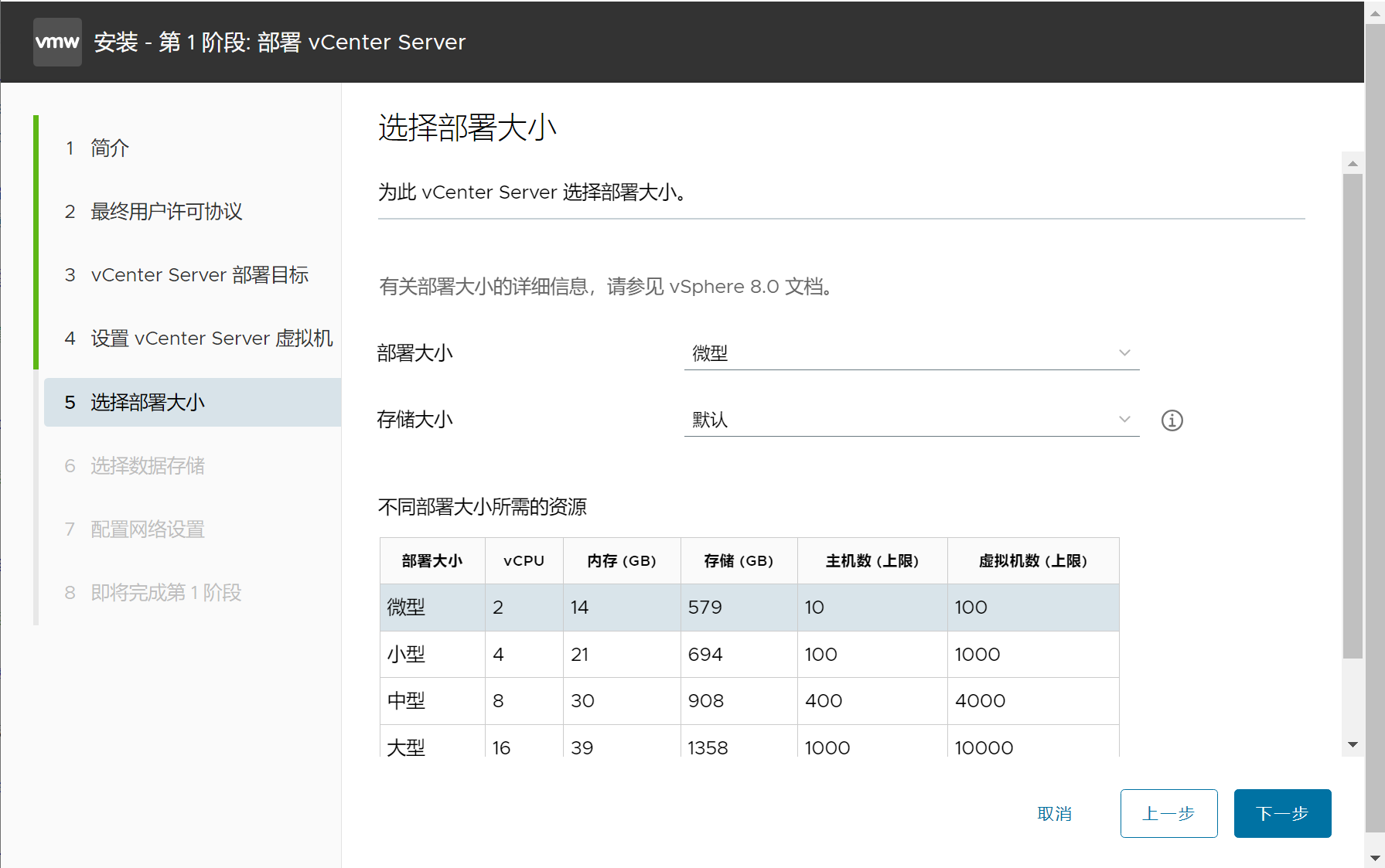This screenshot has width=1385, height=868.
Task: Click the 中型 row name cell
Action: [x=432, y=701]
